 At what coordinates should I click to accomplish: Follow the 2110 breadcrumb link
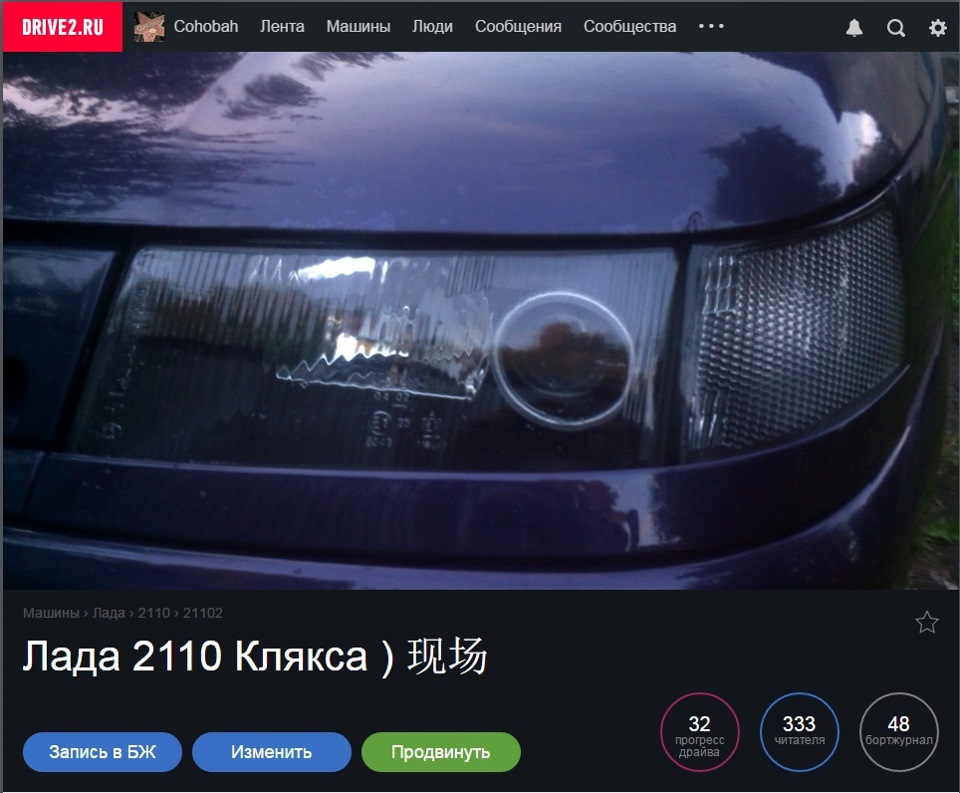pos(154,613)
